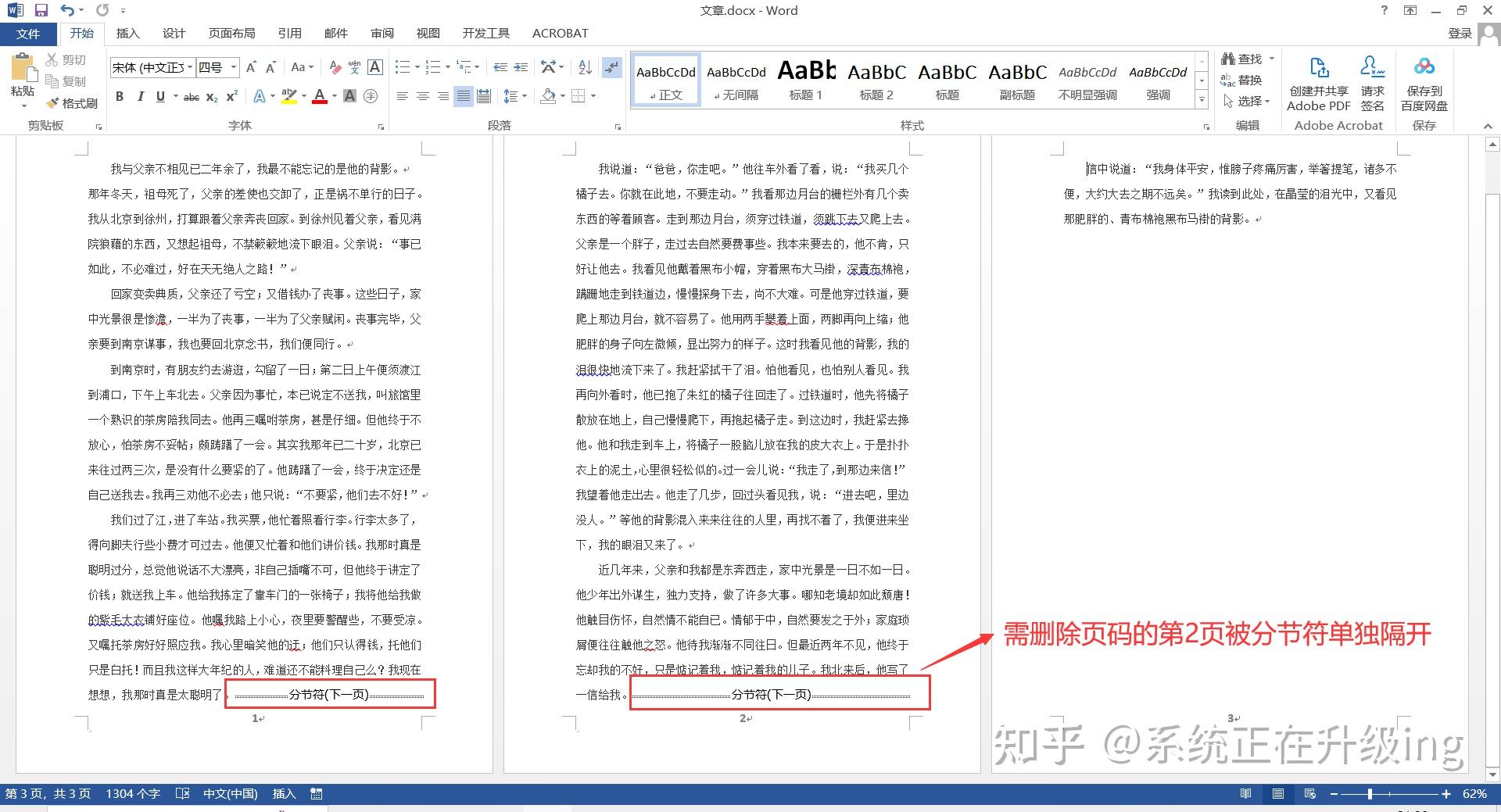The width and height of the screenshot is (1501, 812).
Task: Click the Select (选择) button
Action: point(1246,101)
